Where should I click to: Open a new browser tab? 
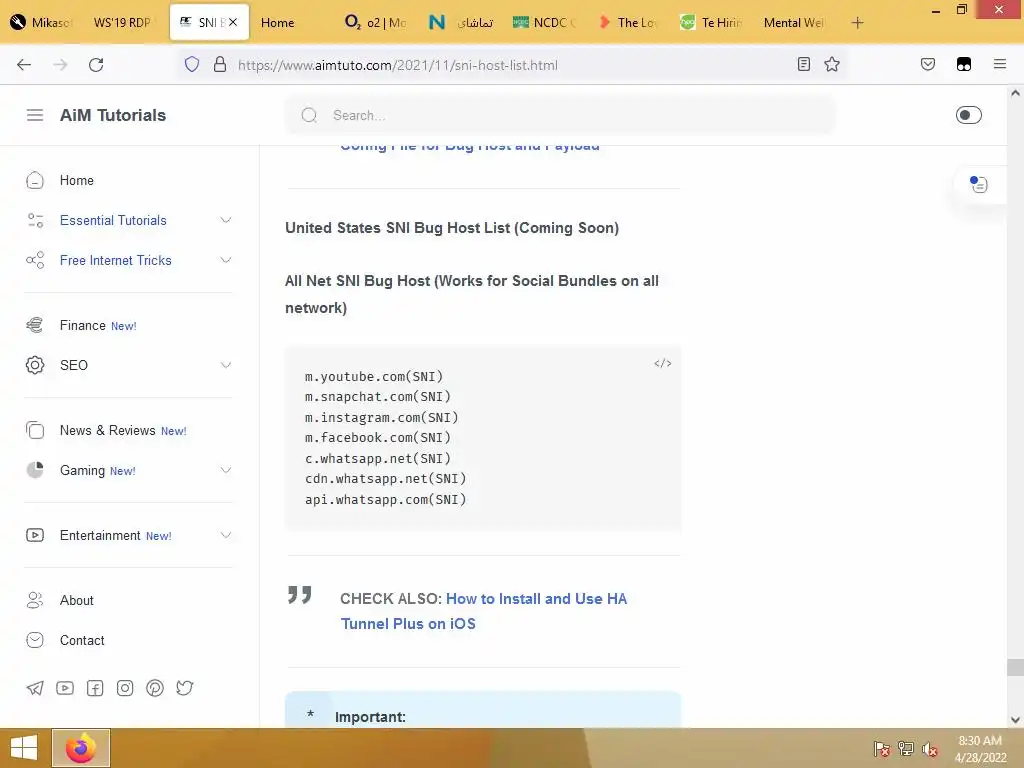857,23
